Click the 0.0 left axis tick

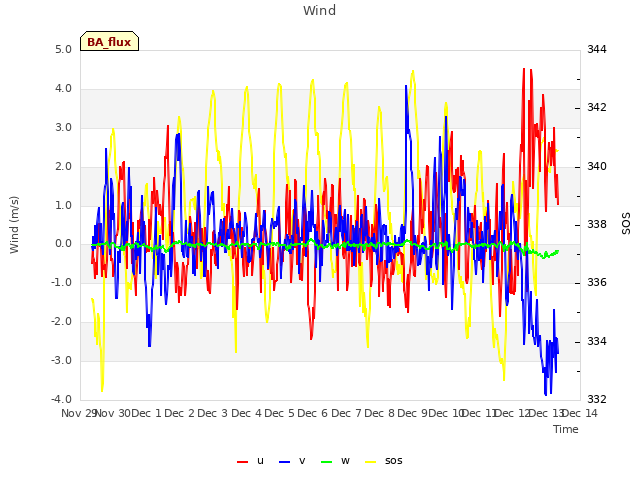tap(63, 244)
